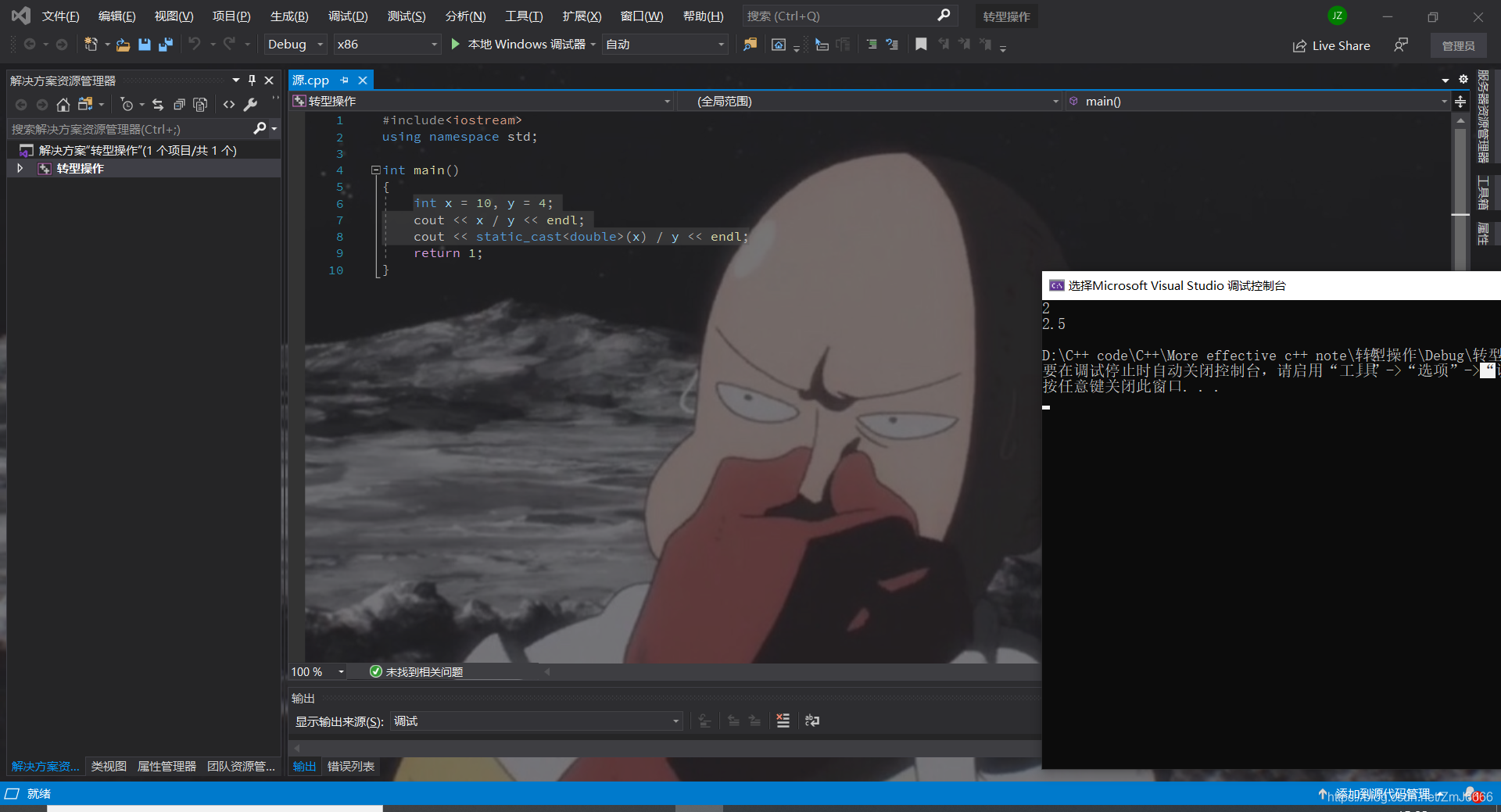The image size is (1501, 812).
Task: Toggle a bookmark on the current line
Action: coord(921,45)
